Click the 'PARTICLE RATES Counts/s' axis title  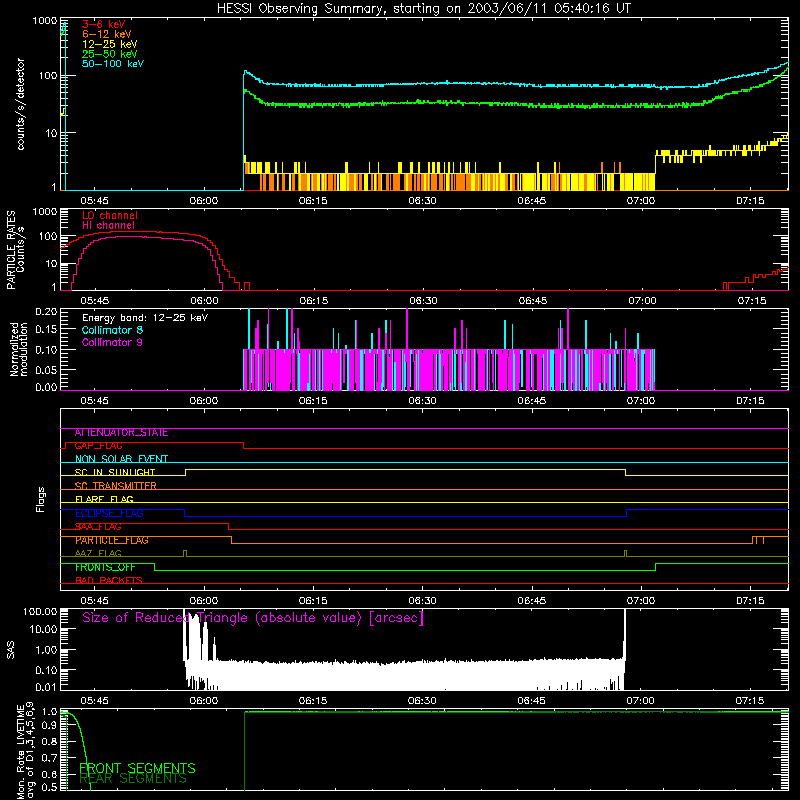[x=15, y=250]
